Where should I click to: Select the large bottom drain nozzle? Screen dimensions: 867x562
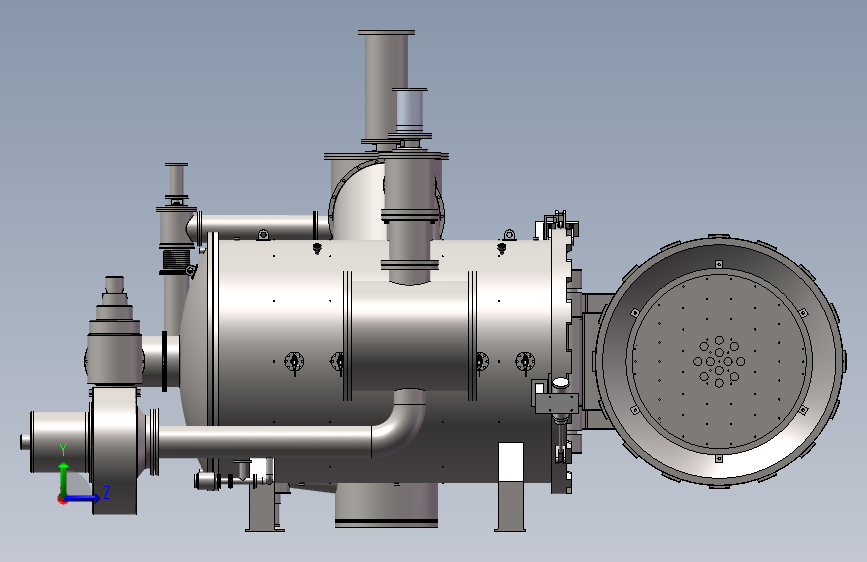(x=386, y=505)
